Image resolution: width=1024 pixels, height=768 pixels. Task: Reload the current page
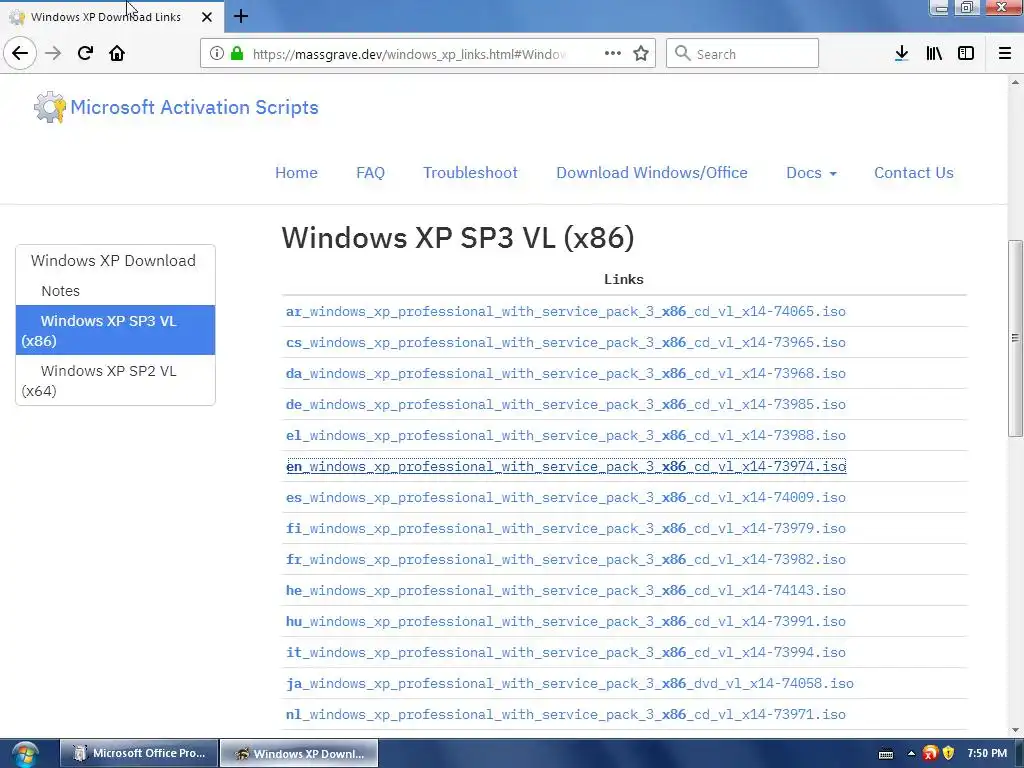85,53
